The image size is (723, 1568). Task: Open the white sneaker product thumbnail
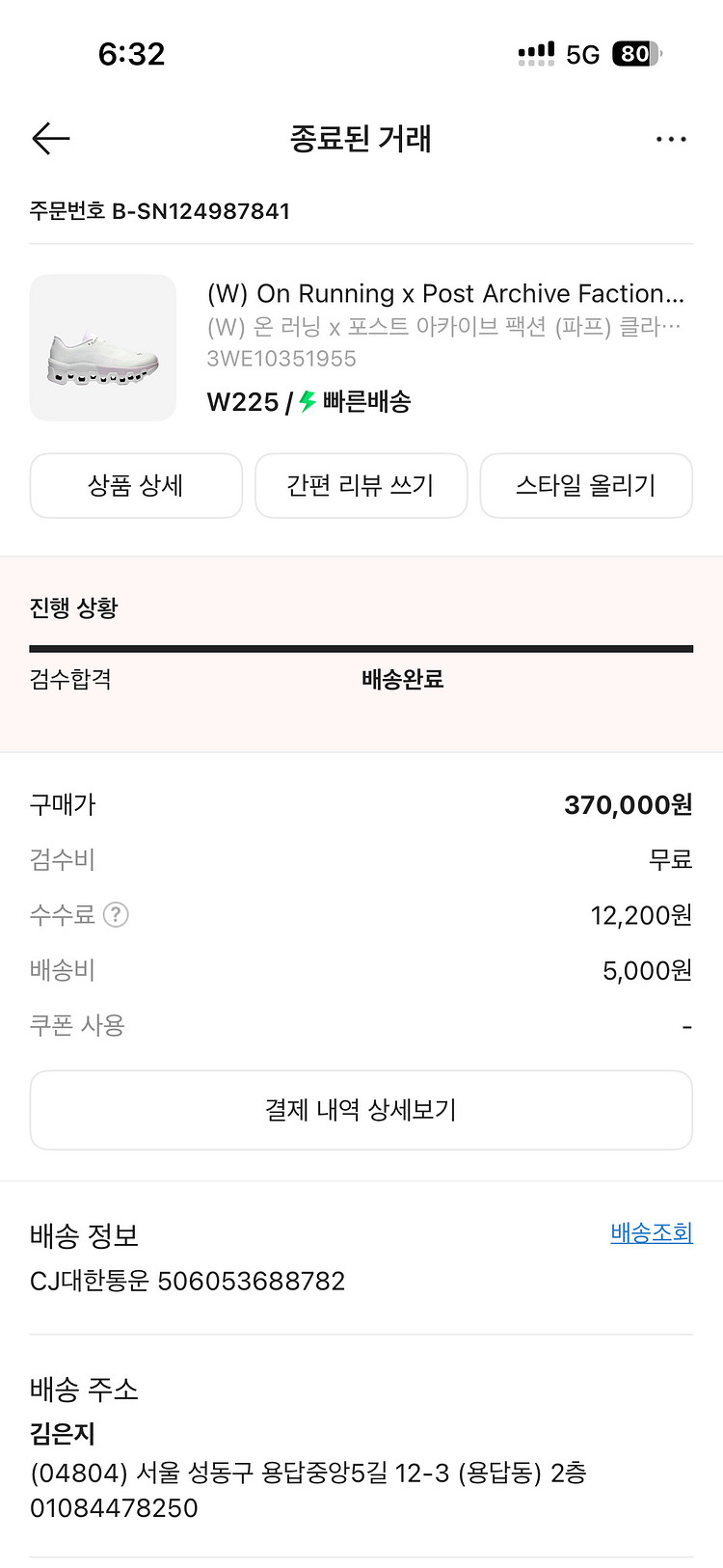click(x=103, y=348)
